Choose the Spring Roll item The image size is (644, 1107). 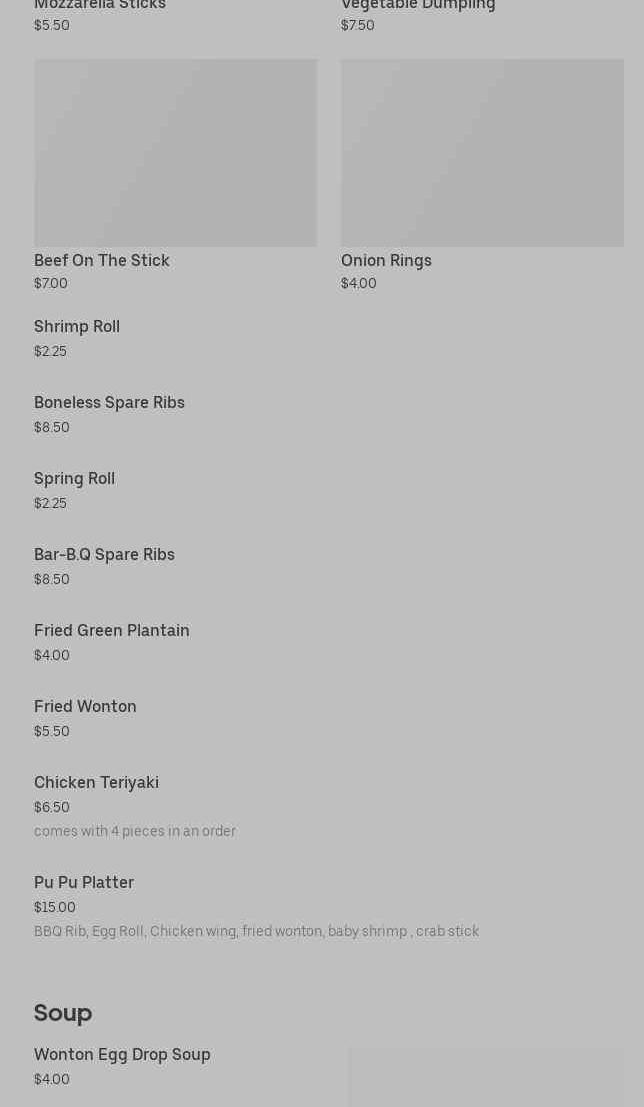click(x=74, y=479)
